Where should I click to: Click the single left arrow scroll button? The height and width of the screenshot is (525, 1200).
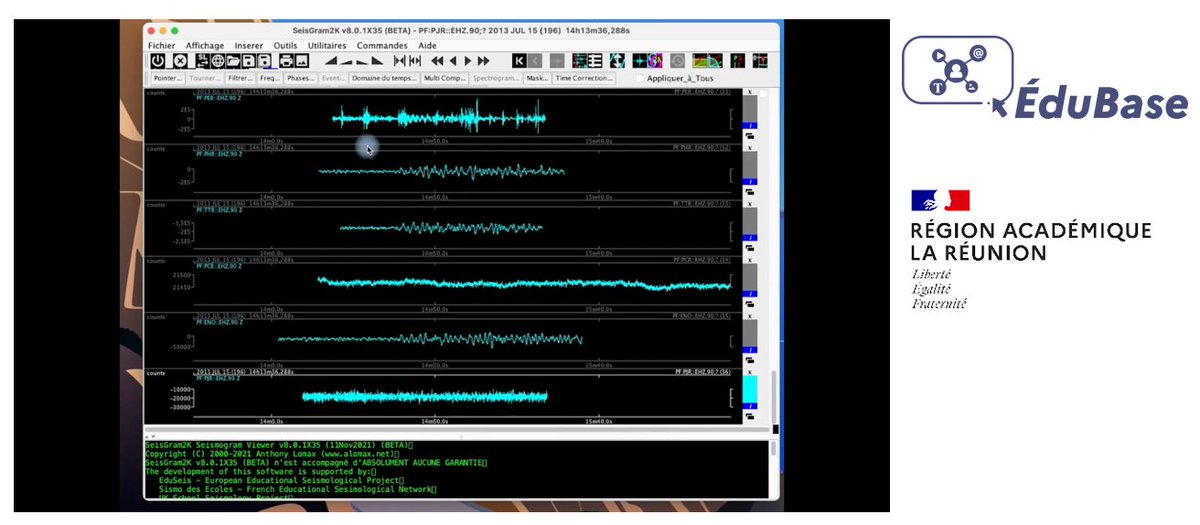[x=453, y=61]
